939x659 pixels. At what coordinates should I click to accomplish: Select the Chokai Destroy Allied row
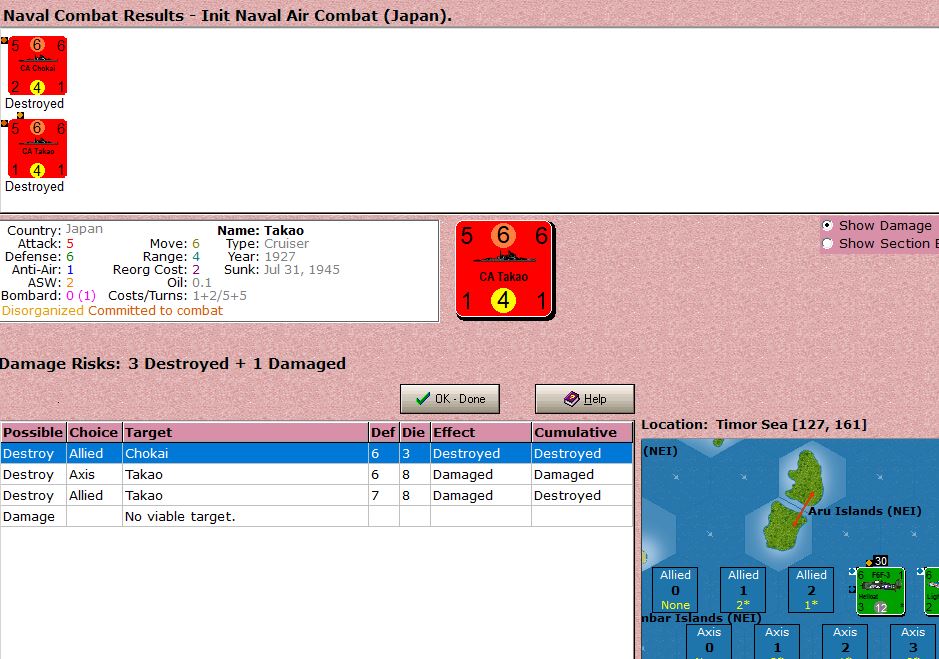(316, 454)
